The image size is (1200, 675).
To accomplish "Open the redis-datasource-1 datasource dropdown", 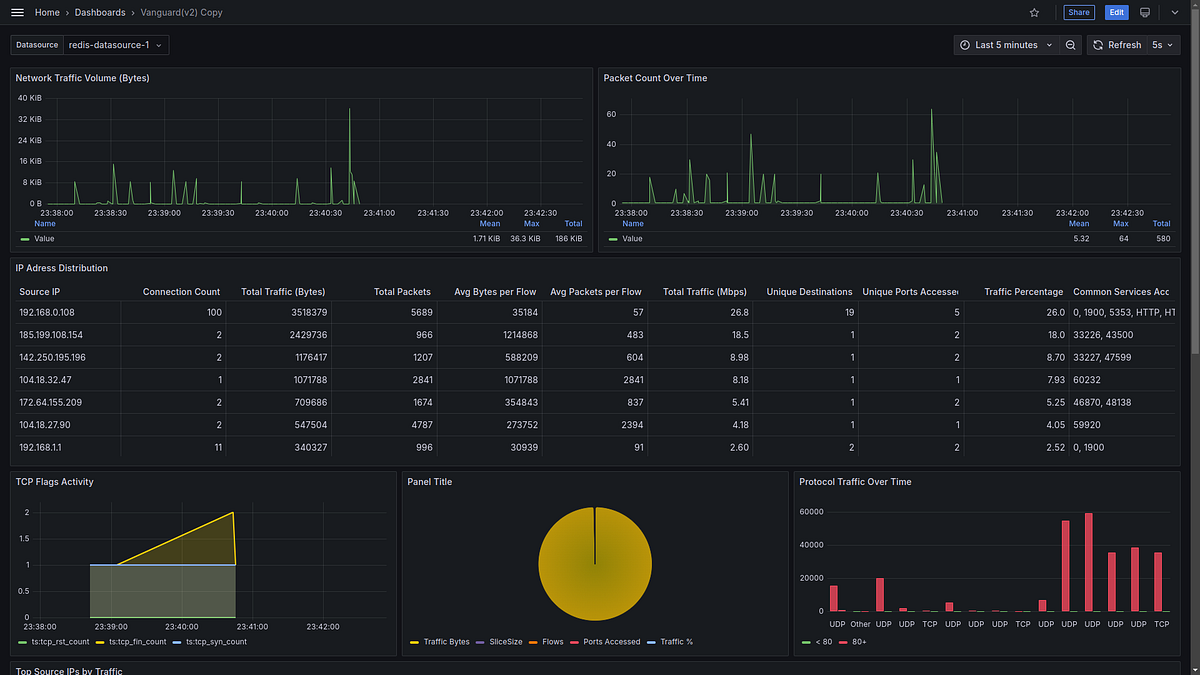I will (x=114, y=44).
